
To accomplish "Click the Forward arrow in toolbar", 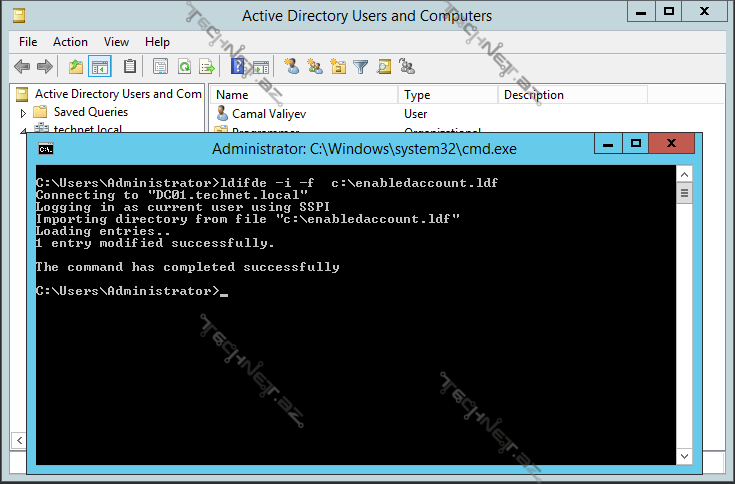I will (45, 67).
